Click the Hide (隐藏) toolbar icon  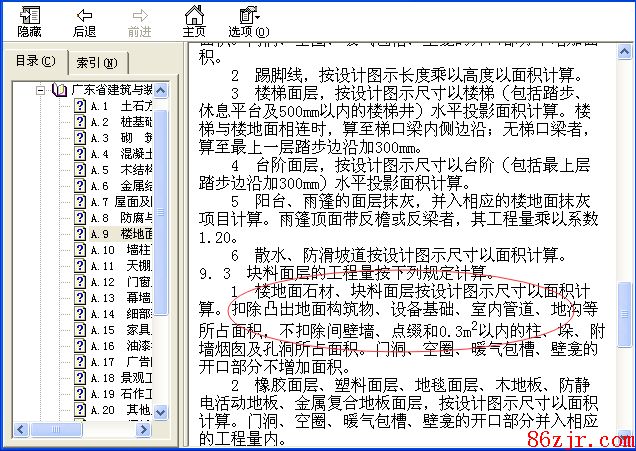(30, 21)
